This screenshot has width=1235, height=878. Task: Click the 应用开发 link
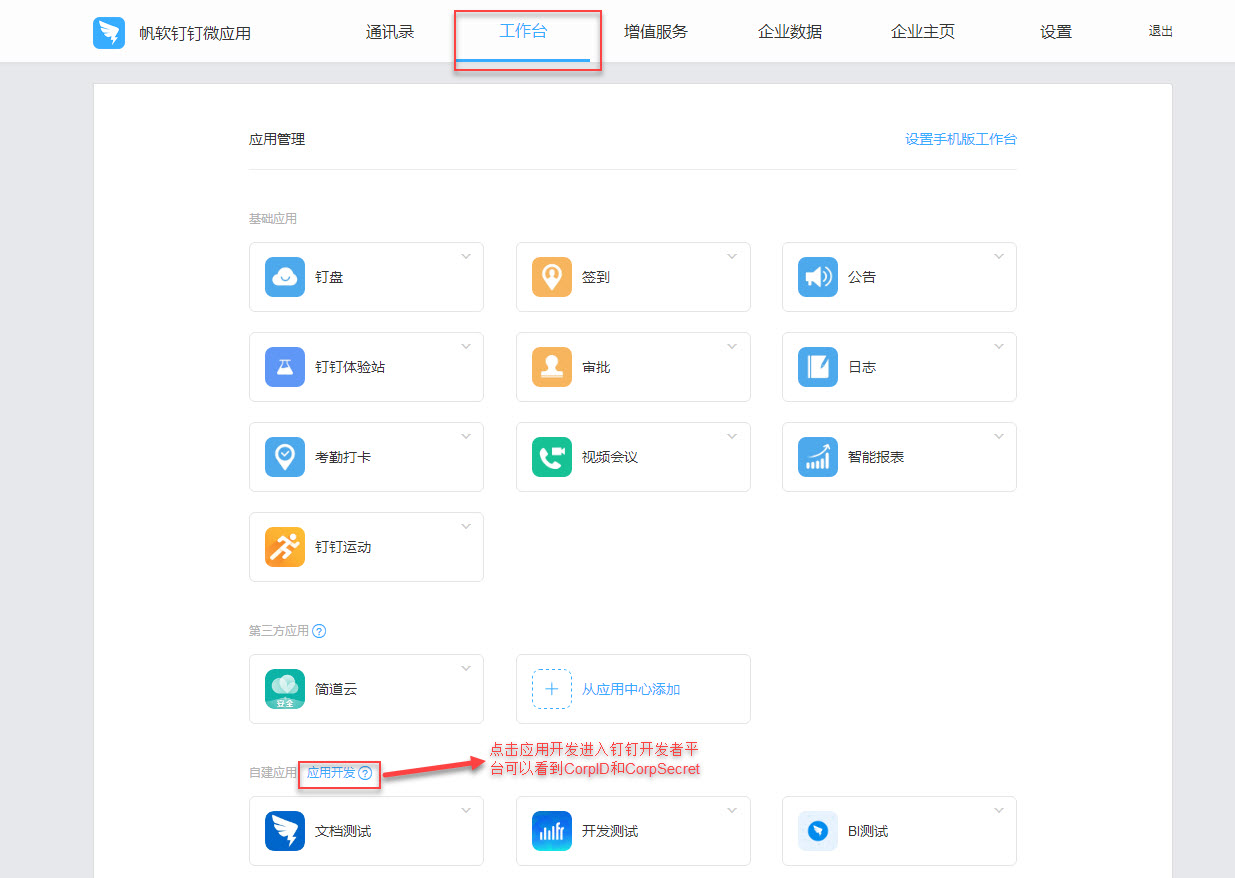tap(331, 773)
